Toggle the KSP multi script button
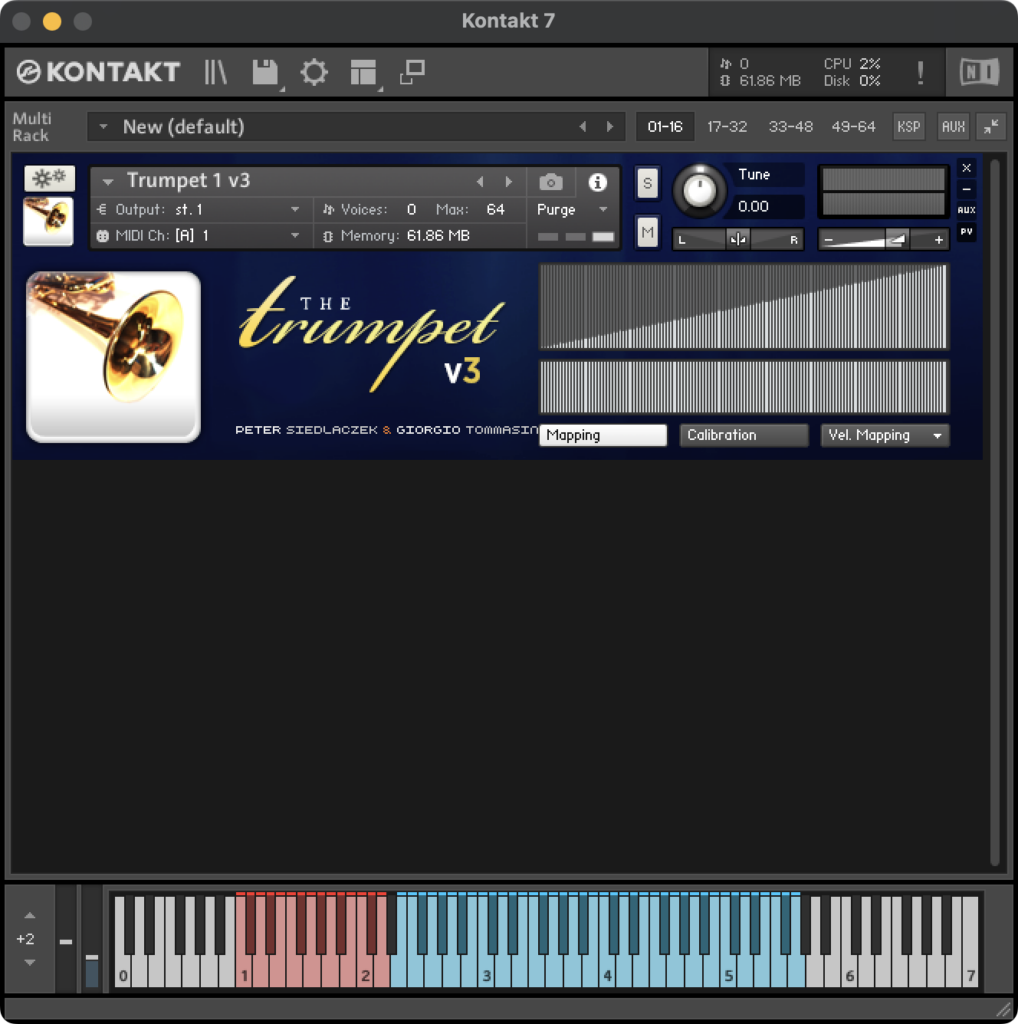This screenshot has width=1018, height=1024. (x=908, y=126)
